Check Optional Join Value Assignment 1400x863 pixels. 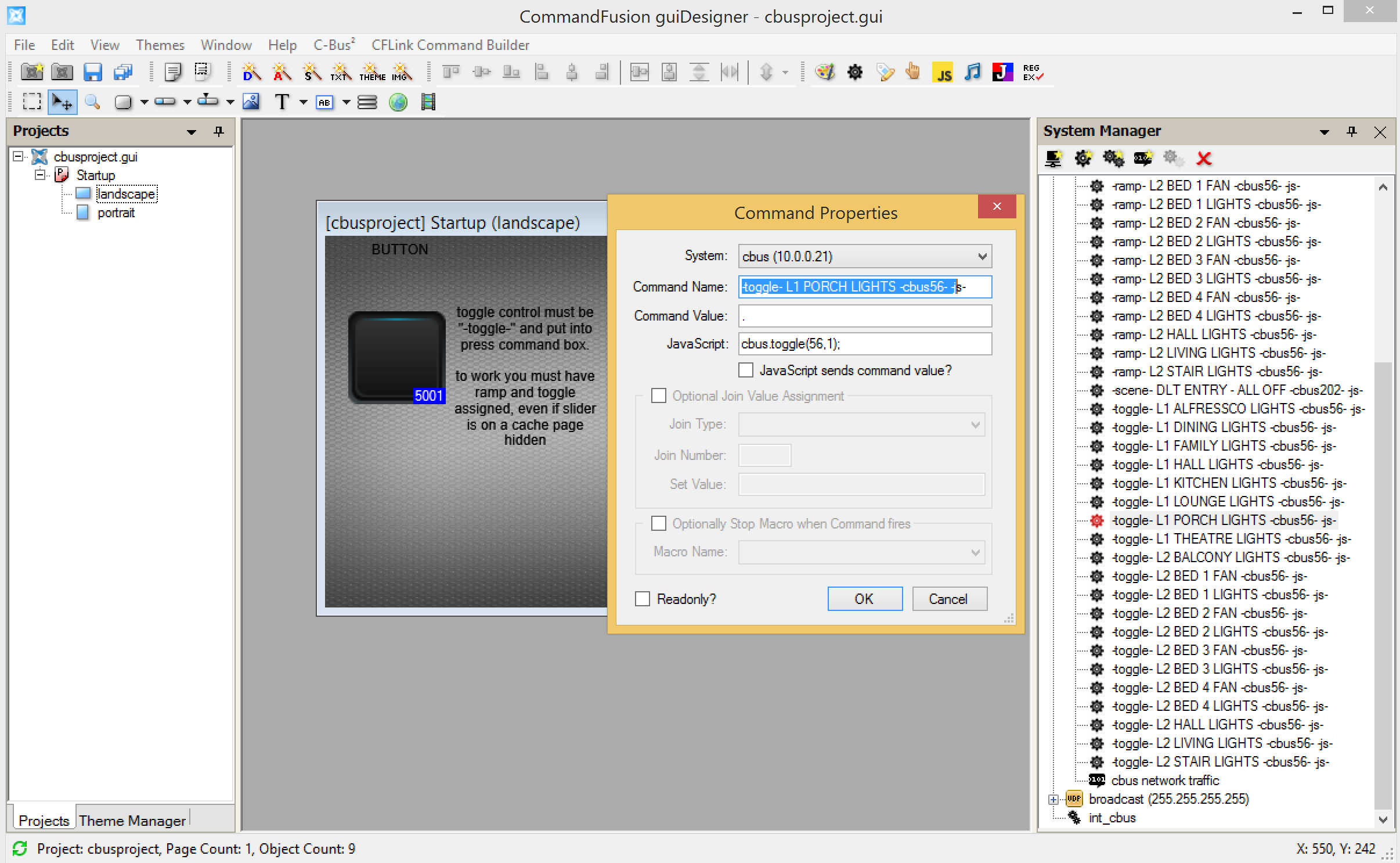coord(659,395)
